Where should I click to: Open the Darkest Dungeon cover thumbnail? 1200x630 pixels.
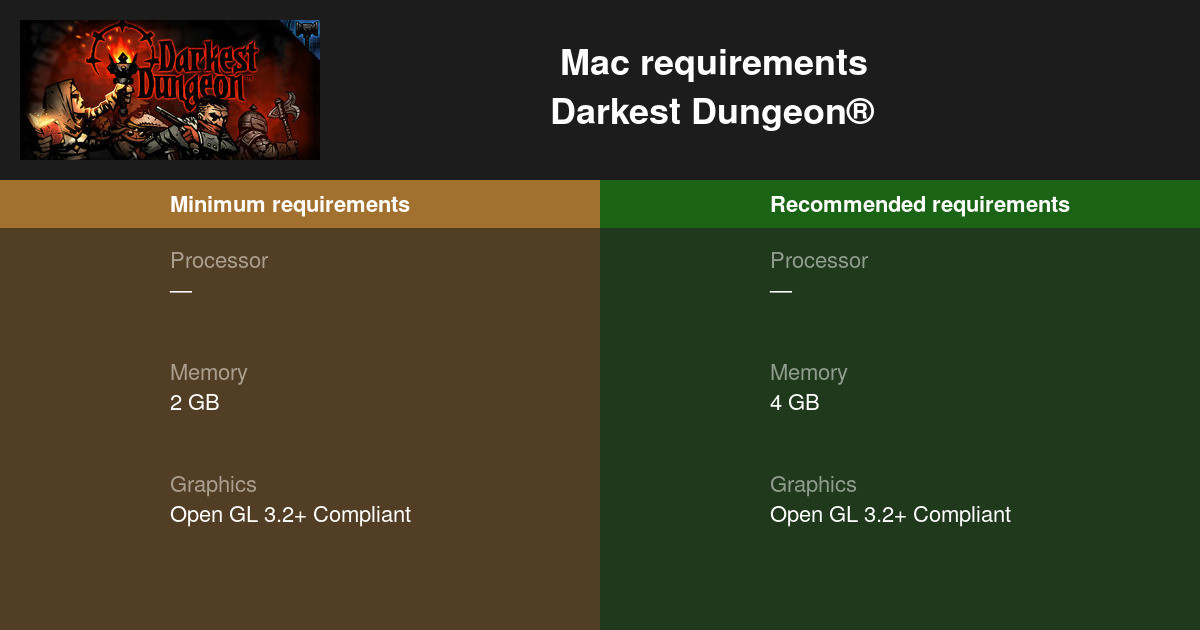[170, 90]
